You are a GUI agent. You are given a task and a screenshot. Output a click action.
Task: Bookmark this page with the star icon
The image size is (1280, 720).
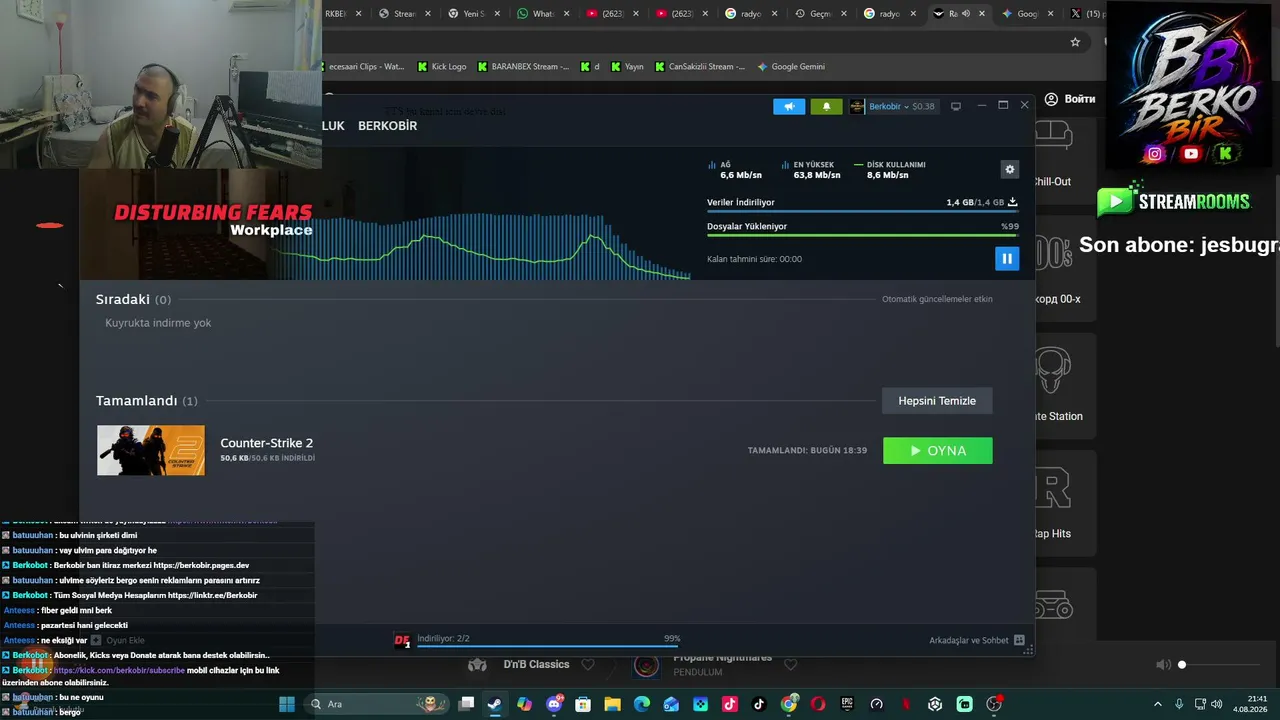(x=1075, y=42)
